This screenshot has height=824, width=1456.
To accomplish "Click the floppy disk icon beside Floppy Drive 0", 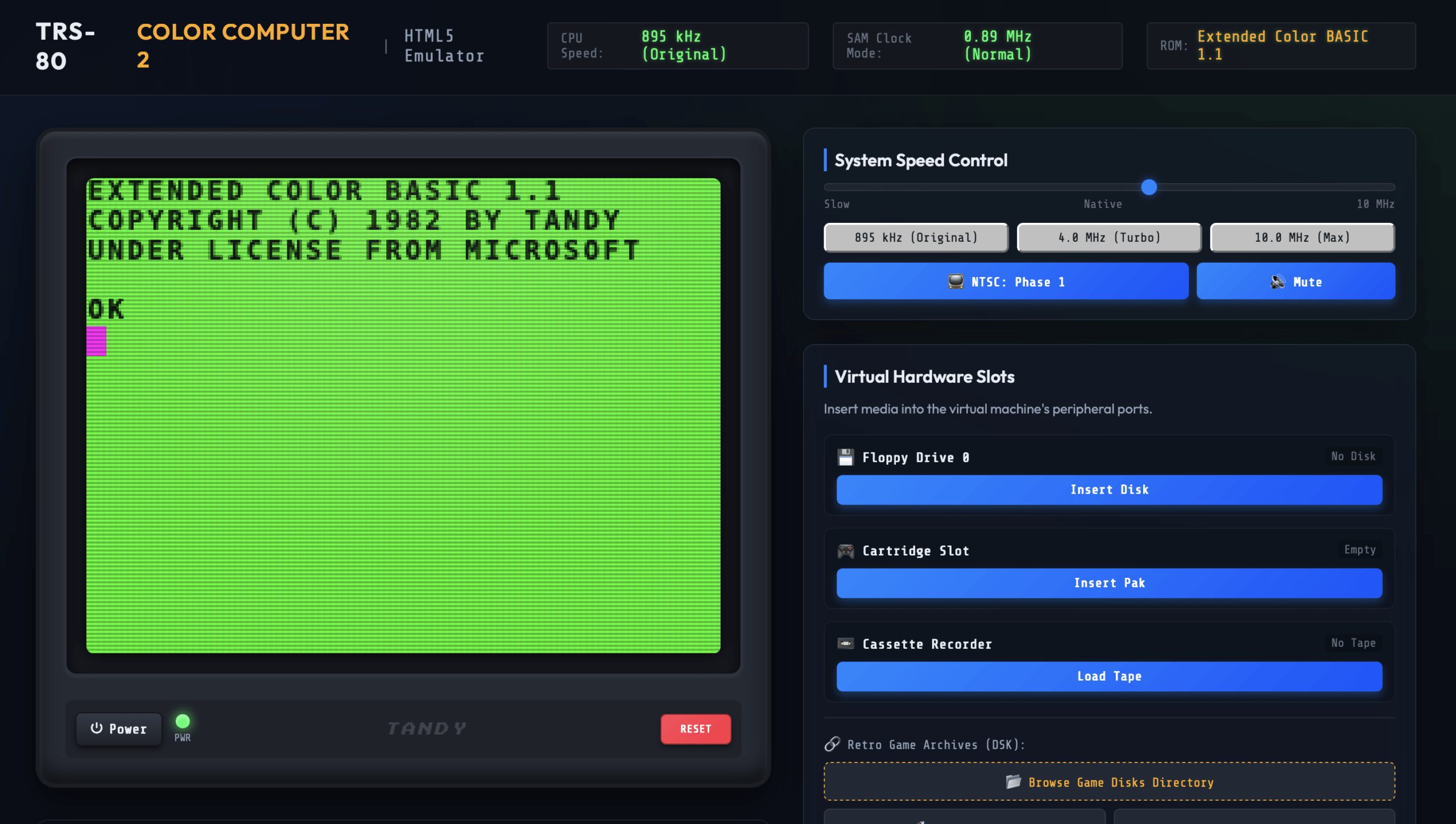I will 846,457.
